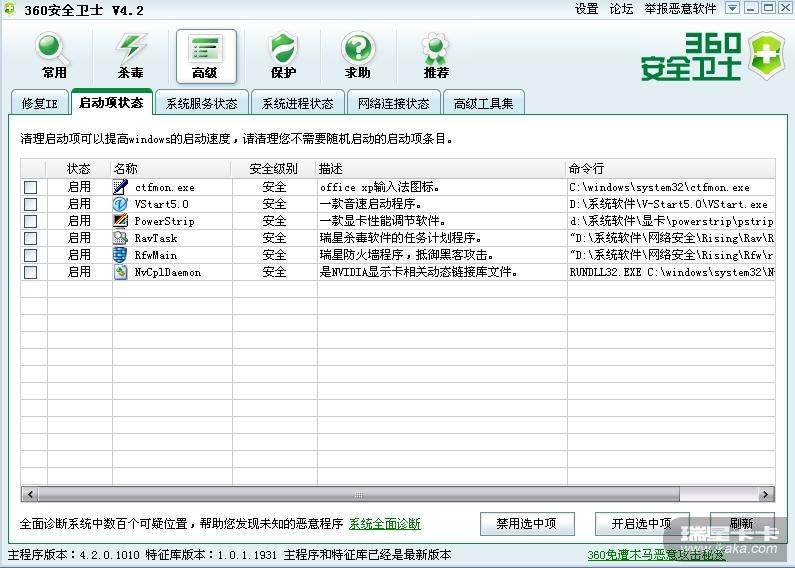The image size is (795, 568).
Task: Switch to the 修复IE tab
Action: click(40, 103)
